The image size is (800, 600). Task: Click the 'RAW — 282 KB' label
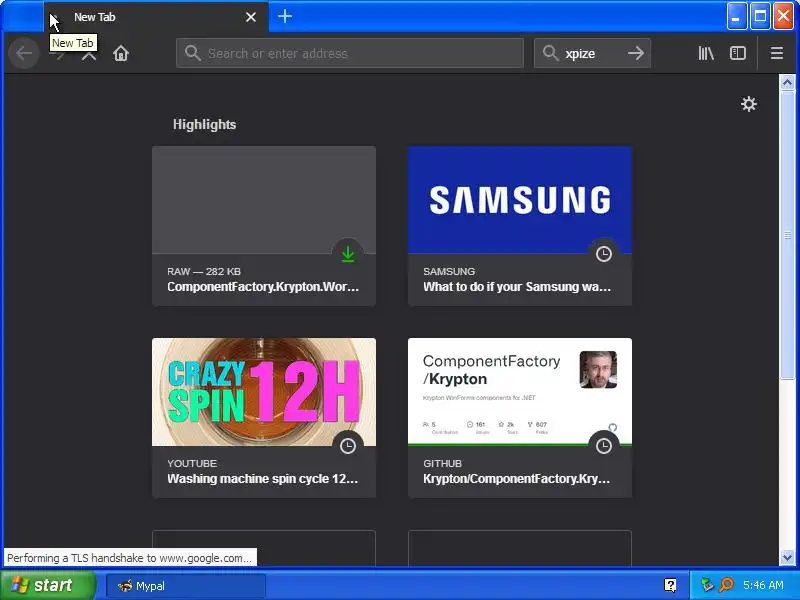pyautogui.click(x=204, y=271)
